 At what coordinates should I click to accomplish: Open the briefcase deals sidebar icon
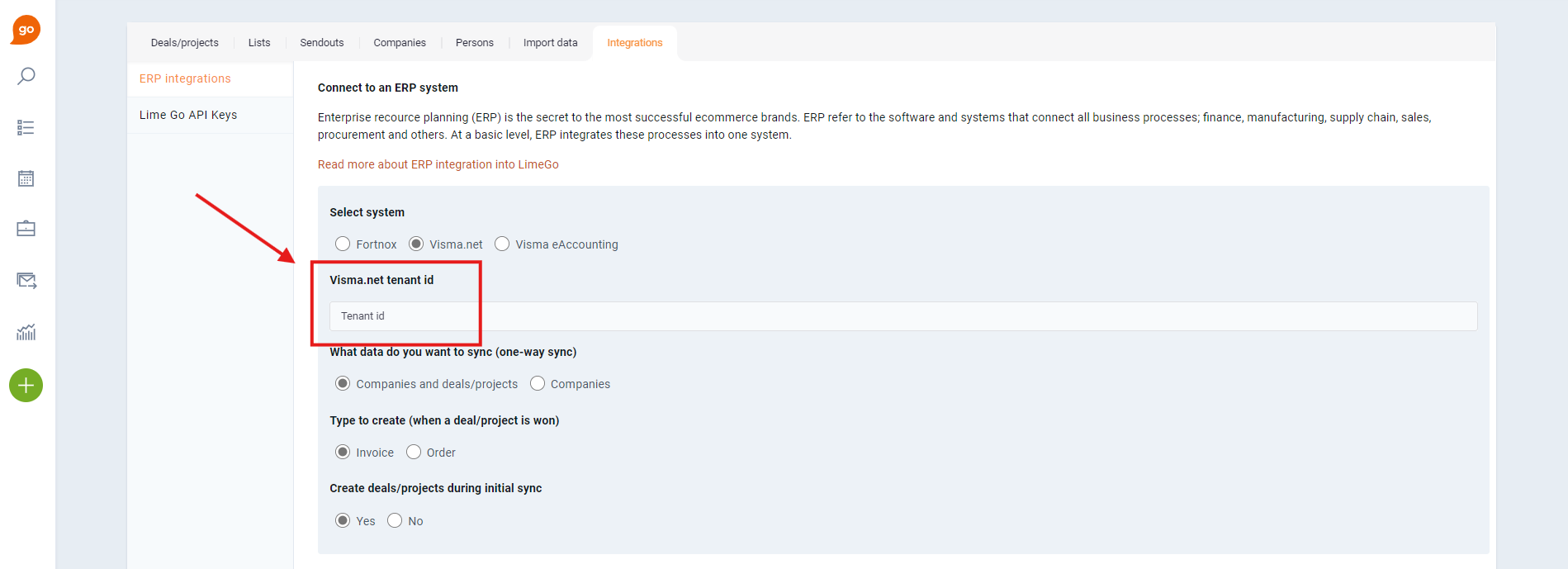click(26, 229)
